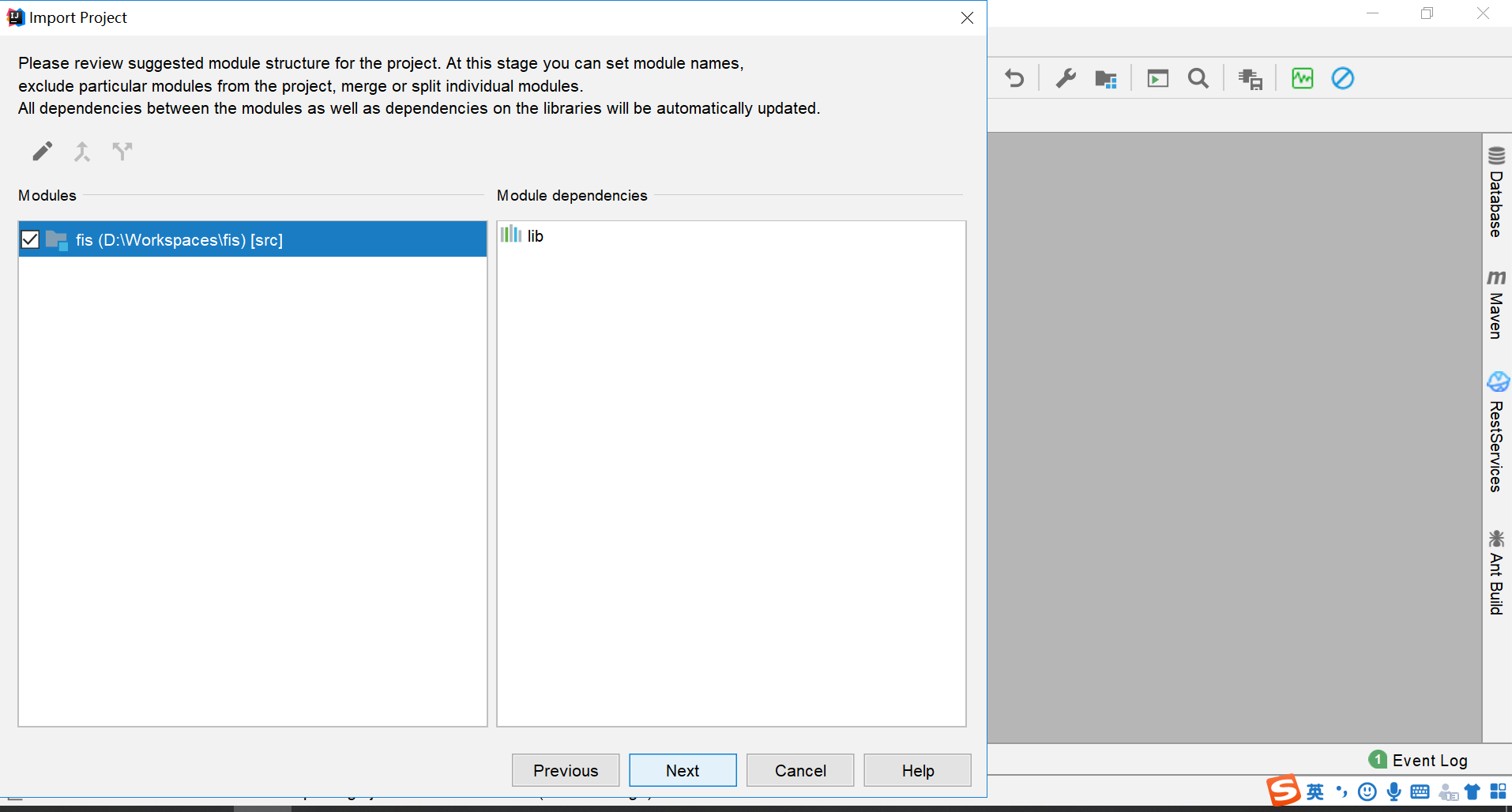This screenshot has width=1512, height=812.
Task: Cancel the Import Project wizard
Action: [800, 770]
